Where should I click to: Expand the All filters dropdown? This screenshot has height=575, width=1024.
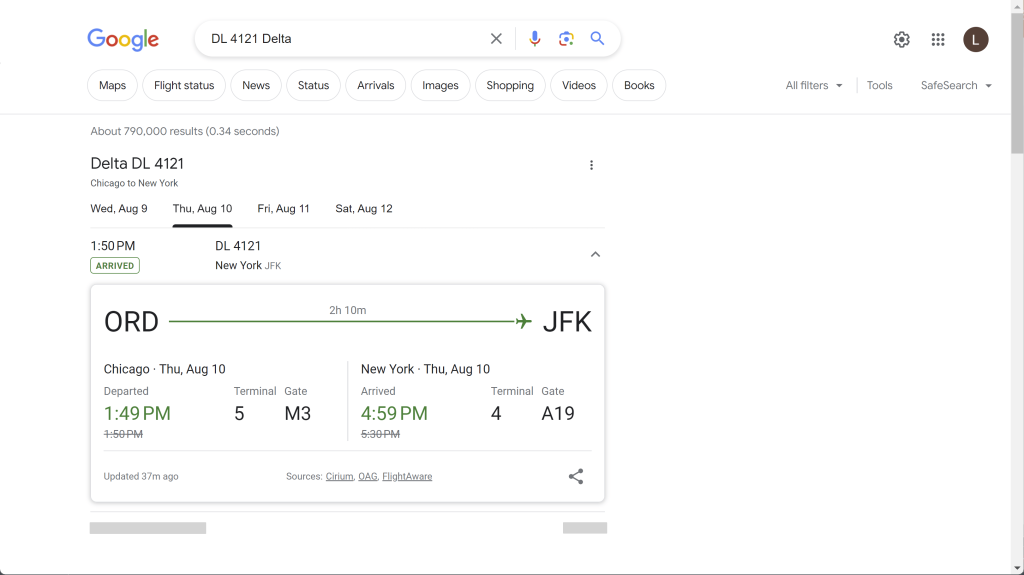pyautogui.click(x=814, y=86)
